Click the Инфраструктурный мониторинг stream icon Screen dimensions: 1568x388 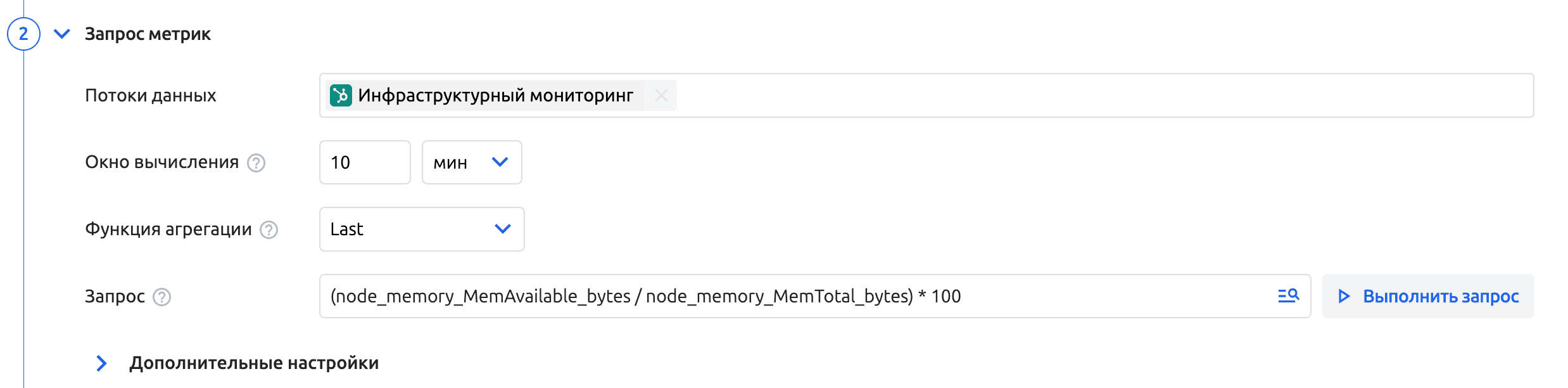click(x=341, y=95)
